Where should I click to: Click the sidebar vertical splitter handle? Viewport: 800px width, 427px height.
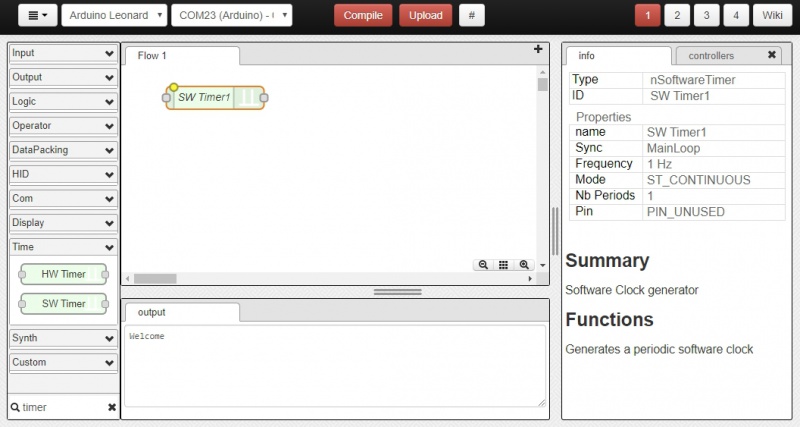pyautogui.click(x=555, y=232)
